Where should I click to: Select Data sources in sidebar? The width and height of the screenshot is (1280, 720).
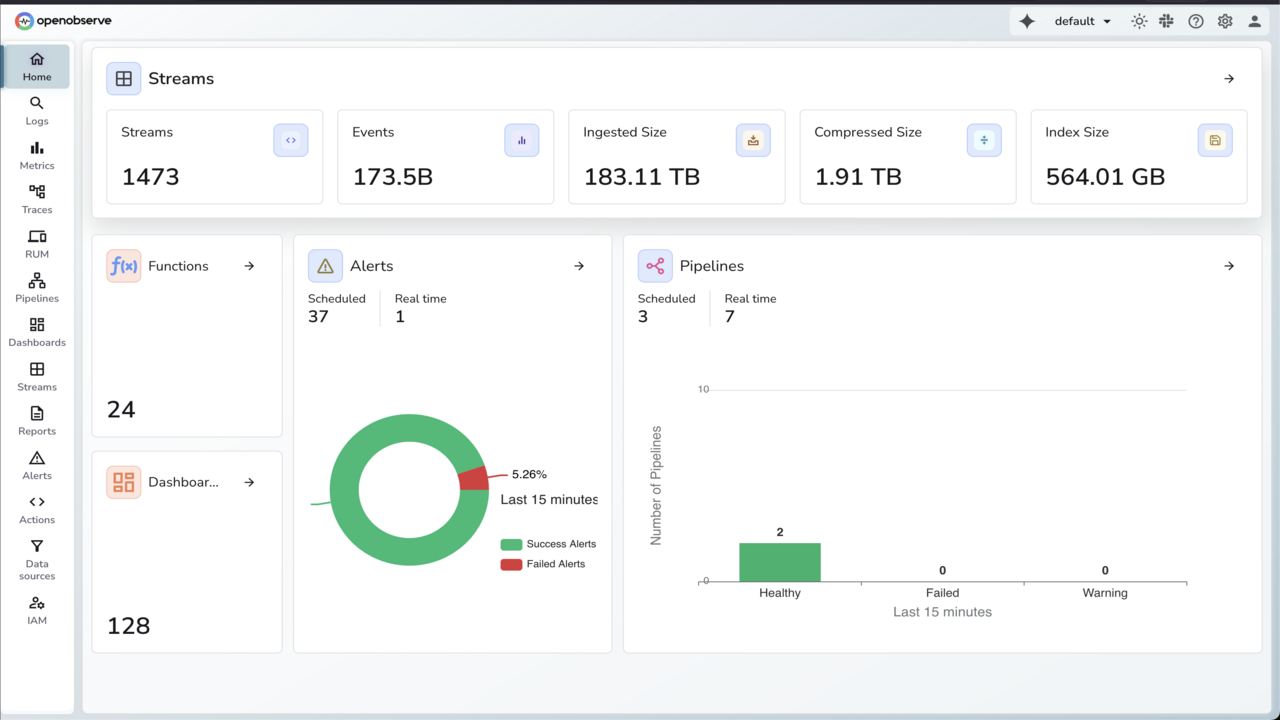tap(37, 560)
